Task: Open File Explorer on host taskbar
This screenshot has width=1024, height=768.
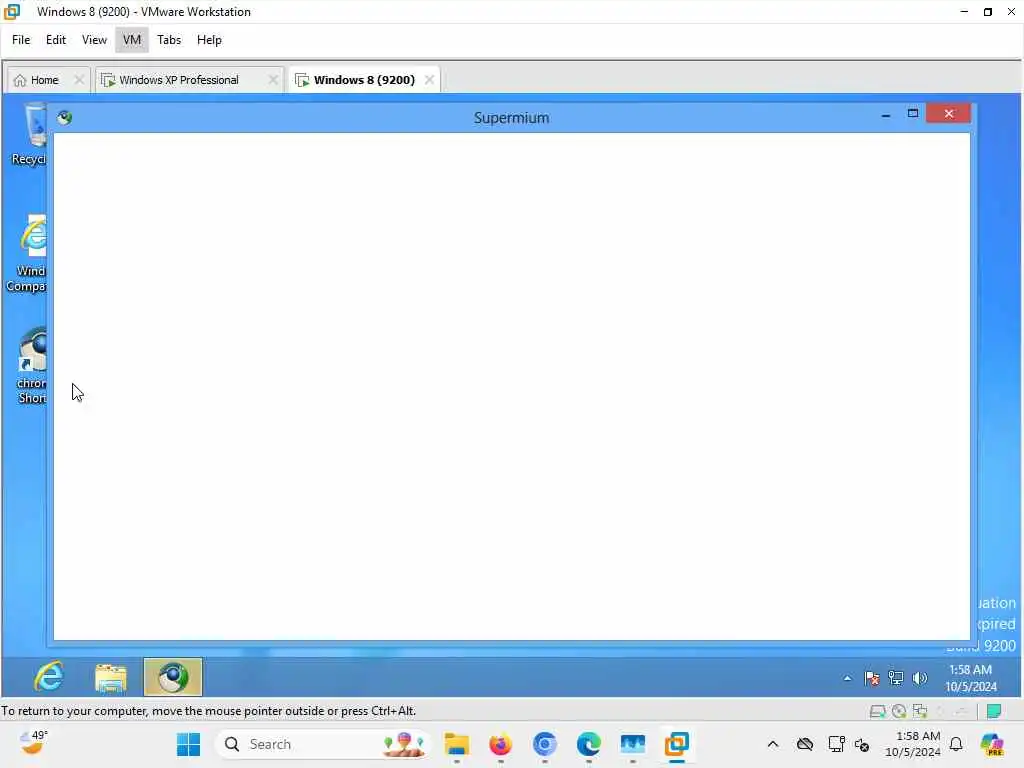Action: click(x=456, y=744)
